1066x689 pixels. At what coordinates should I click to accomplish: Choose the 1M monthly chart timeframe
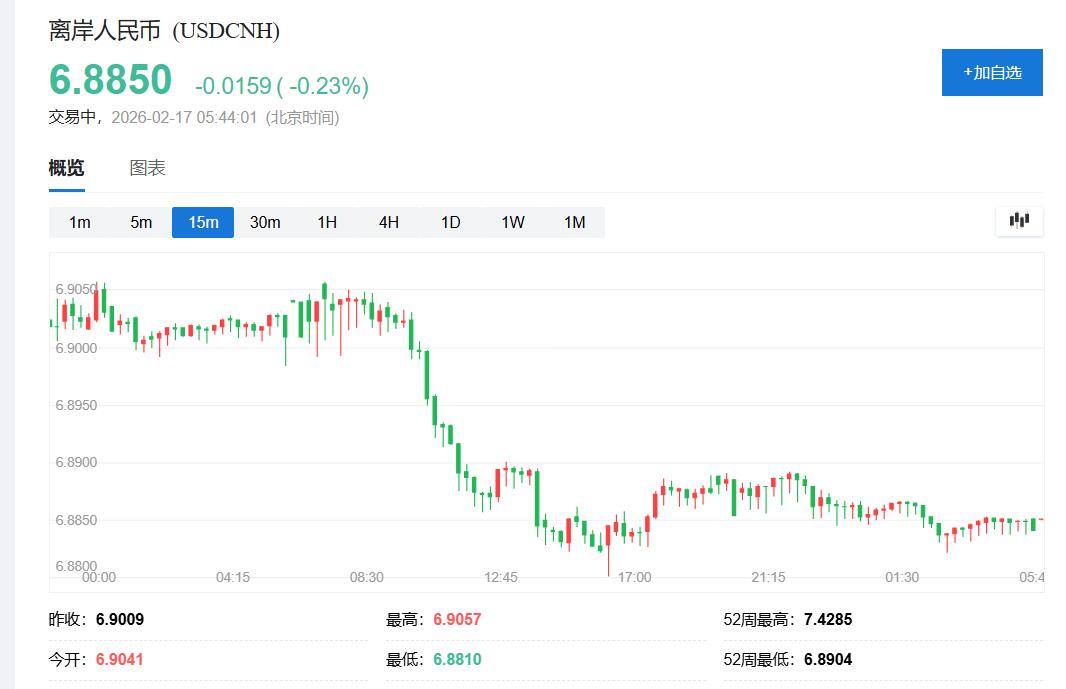click(574, 222)
